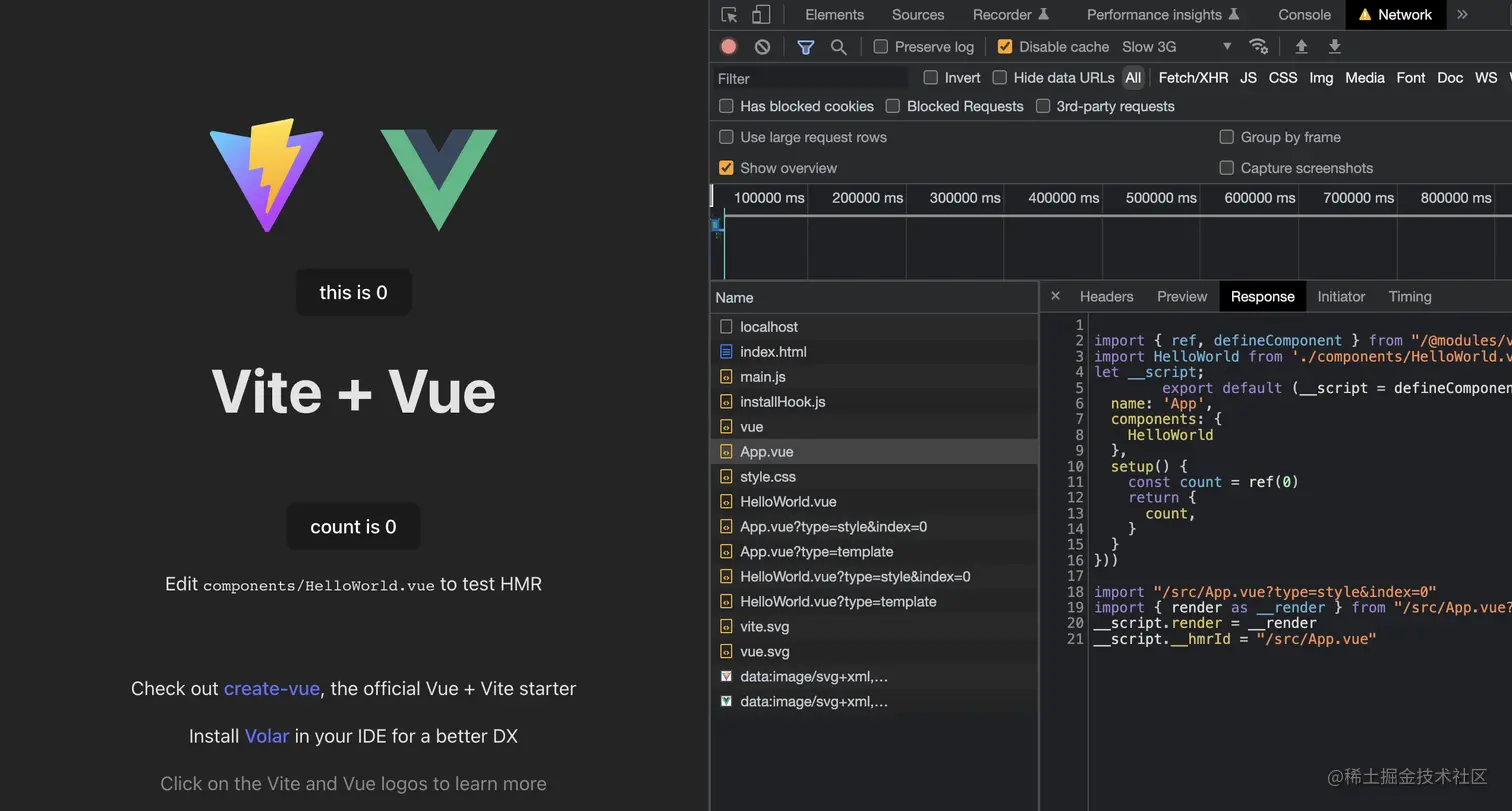This screenshot has width=1512, height=811.
Task: Filter requests by JS type
Action: point(1248,78)
